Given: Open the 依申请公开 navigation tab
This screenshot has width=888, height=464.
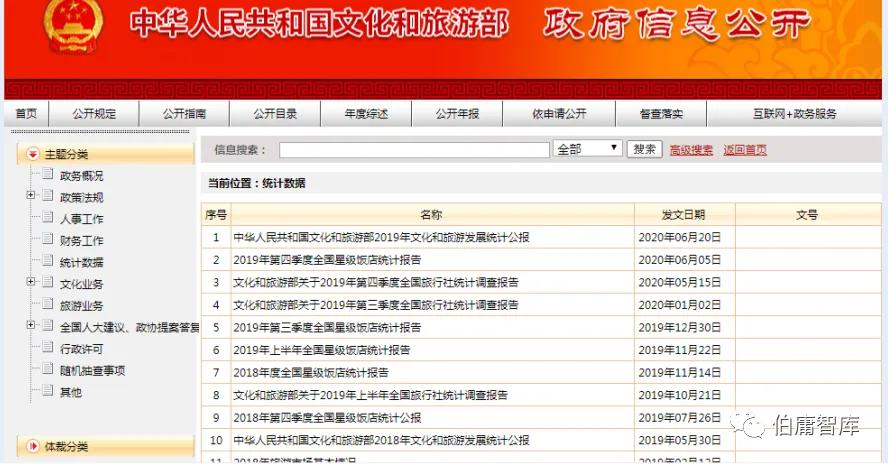Looking at the screenshot, I should click(559, 114).
